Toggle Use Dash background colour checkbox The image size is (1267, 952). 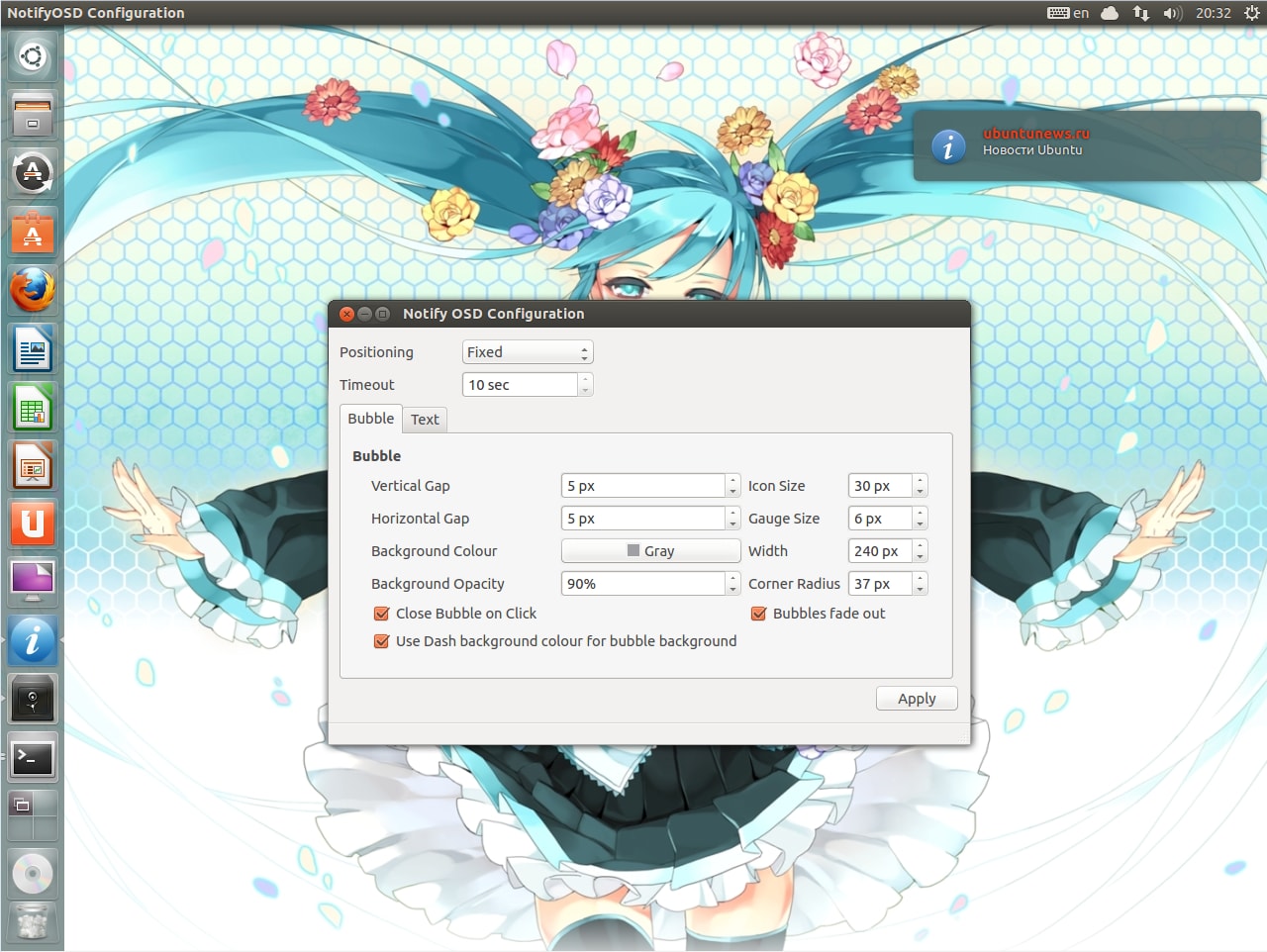coord(381,641)
